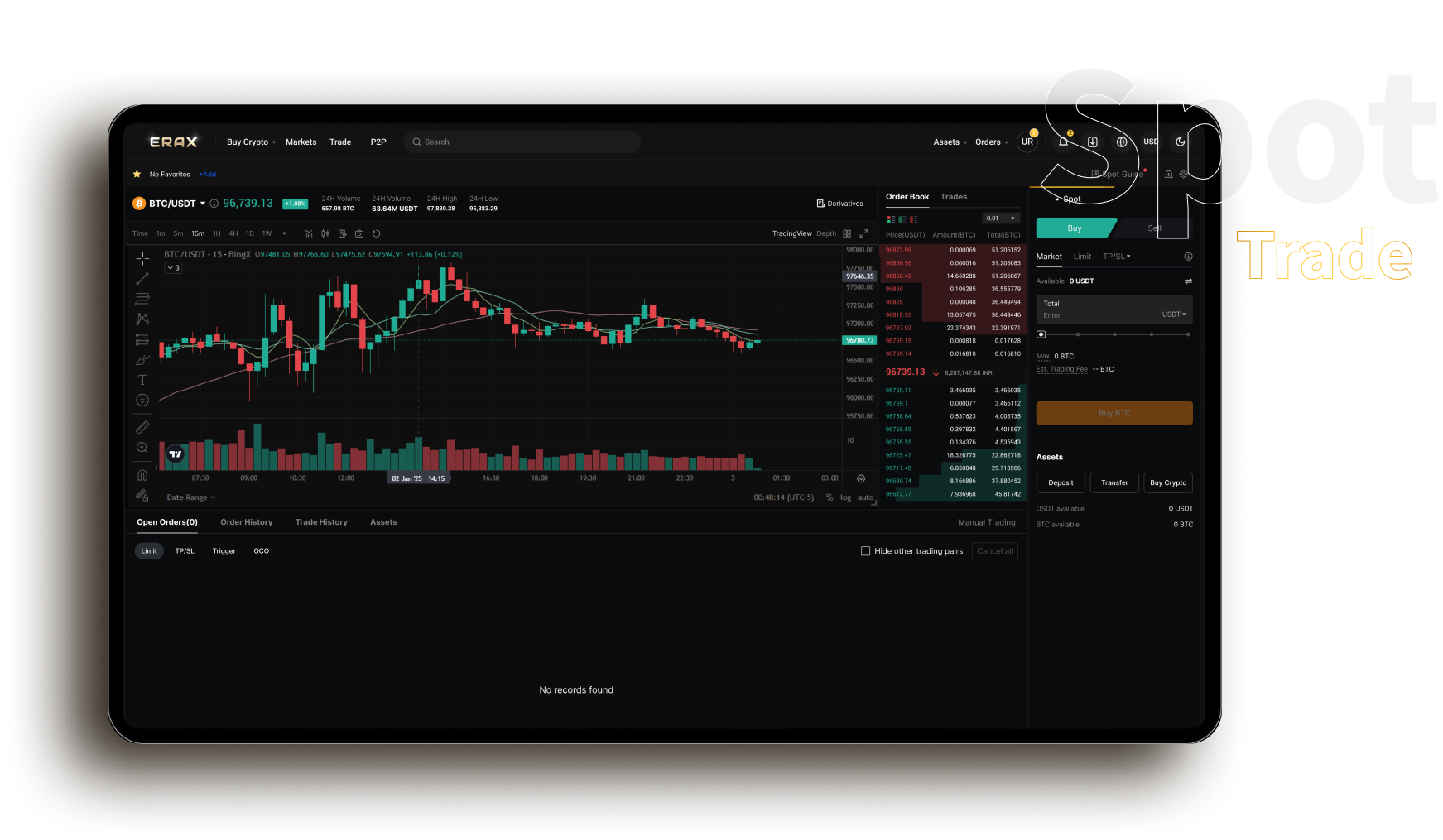Select the Limit order tab
This screenshot has width=1443, height=840.
tap(1082, 257)
